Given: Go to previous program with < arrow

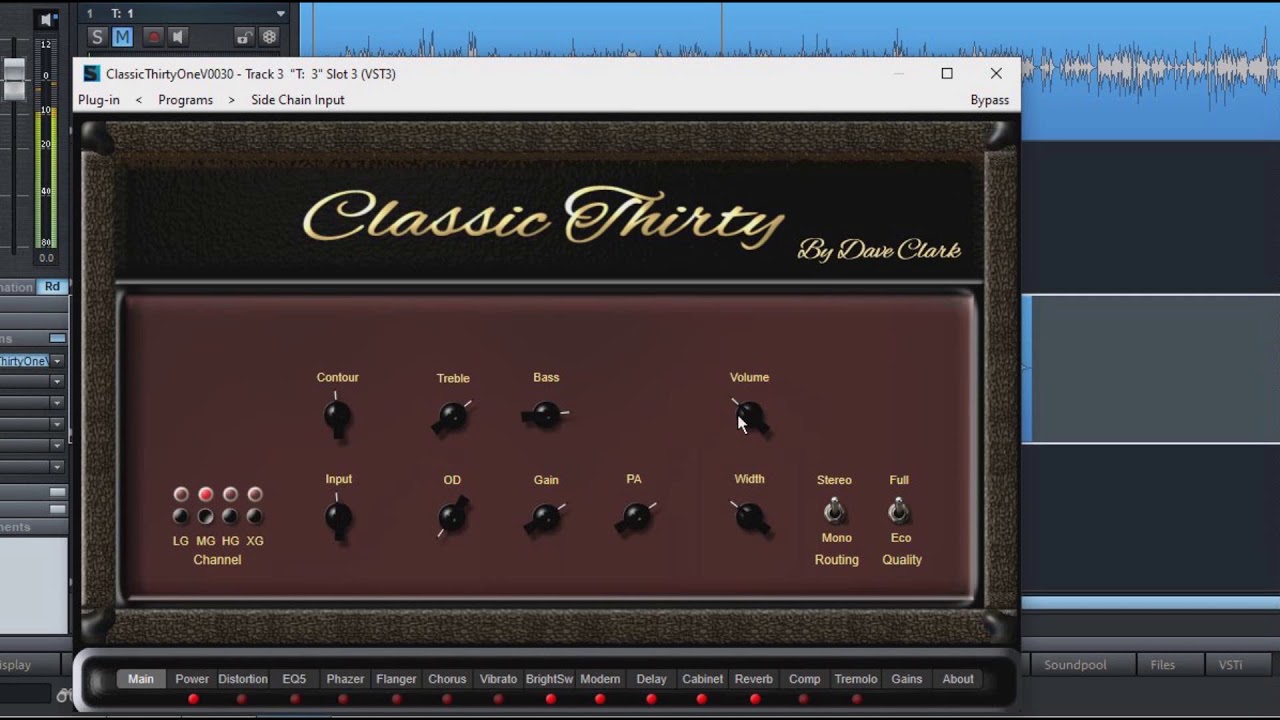Looking at the screenshot, I should pos(139,100).
